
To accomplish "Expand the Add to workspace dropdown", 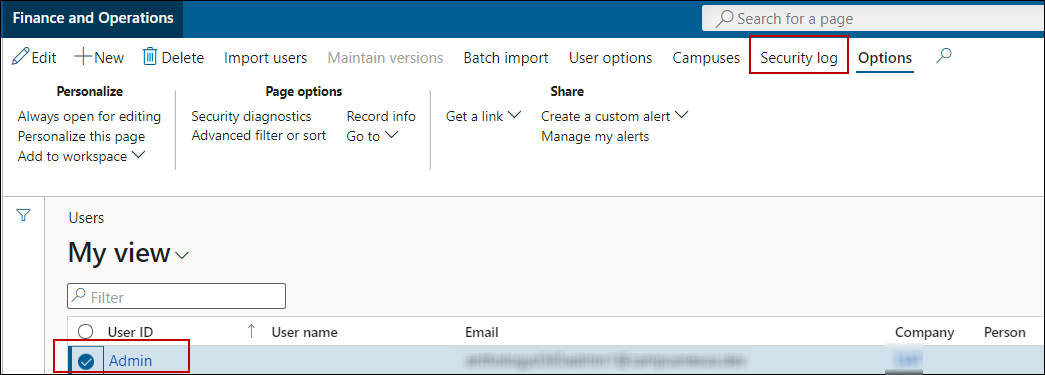I will click(x=139, y=155).
